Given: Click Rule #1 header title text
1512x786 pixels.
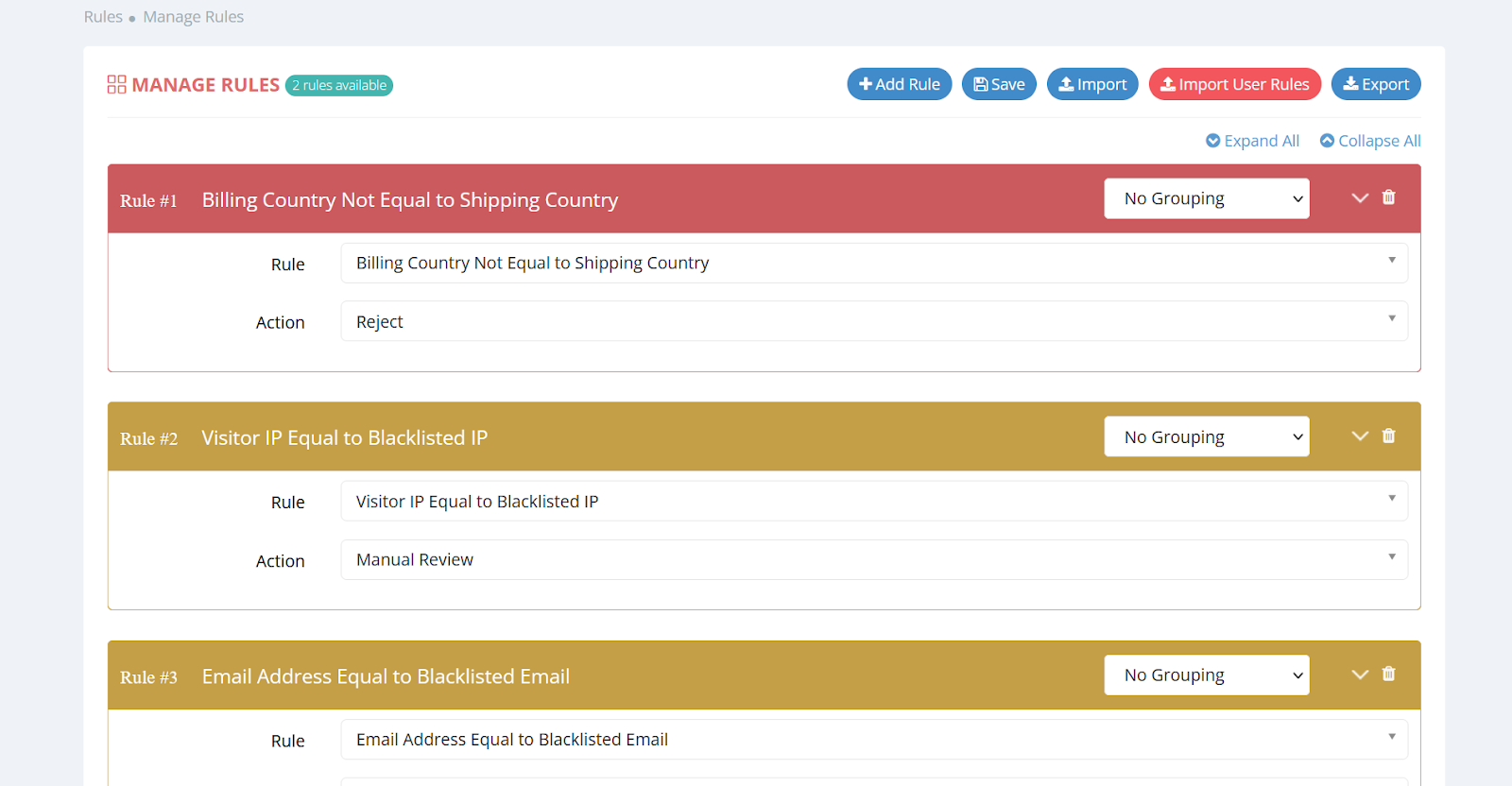Looking at the screenshot, I should [409, 200].
